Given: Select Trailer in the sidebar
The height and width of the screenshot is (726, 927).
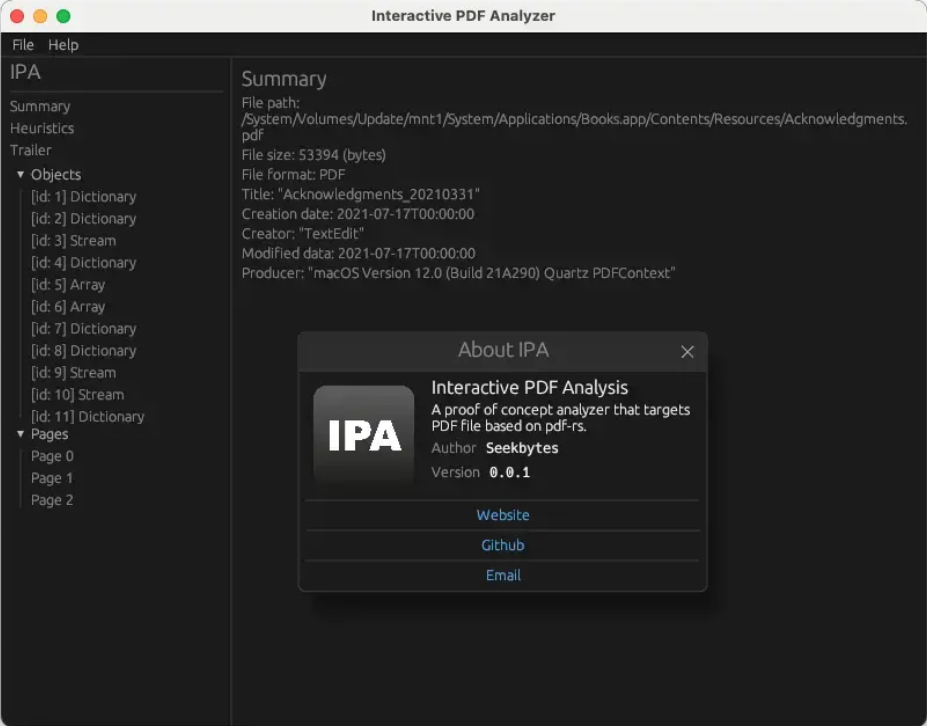Looking at the screenshot, I should click(x=31, y=150).
